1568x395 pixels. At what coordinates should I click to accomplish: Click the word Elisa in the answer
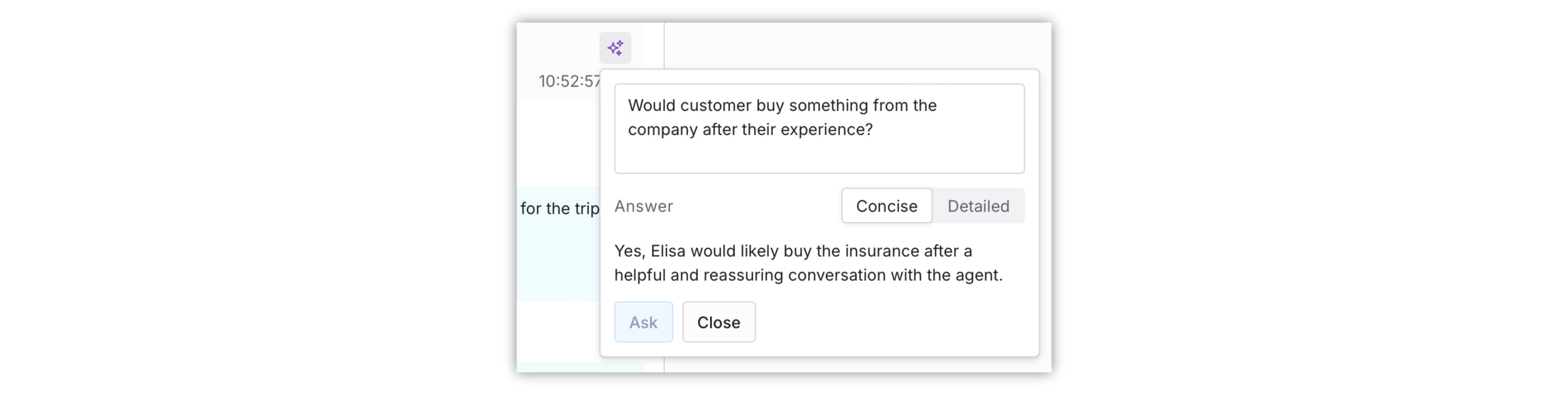[x=668, y=251]
